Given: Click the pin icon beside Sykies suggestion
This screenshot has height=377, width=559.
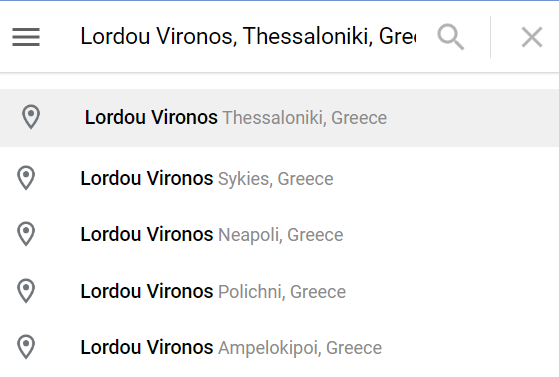Looking at the screenshot, I should point(26,178).
